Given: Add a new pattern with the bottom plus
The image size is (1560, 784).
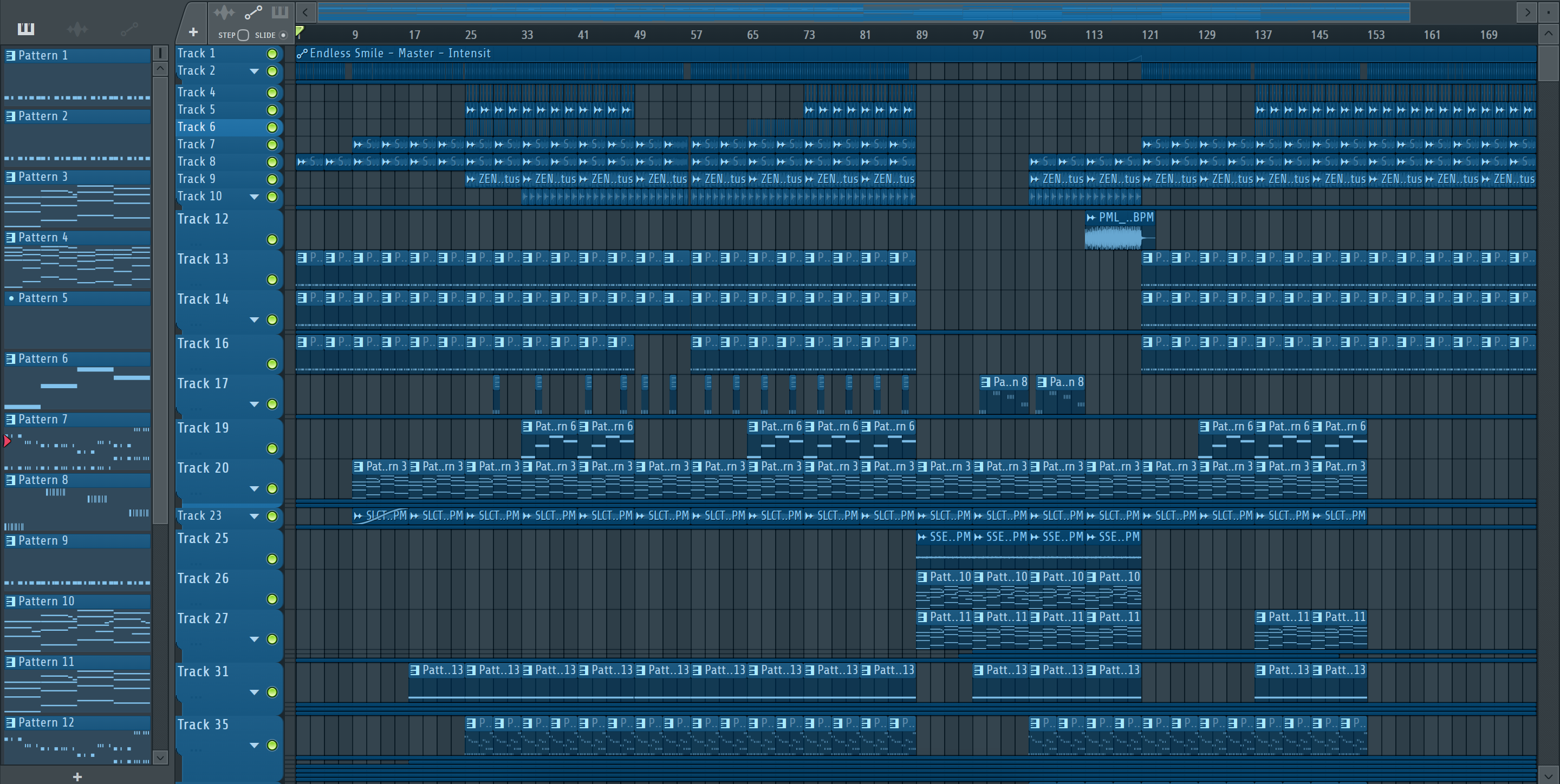Looking at the screenshot, I should pos(77,777).
